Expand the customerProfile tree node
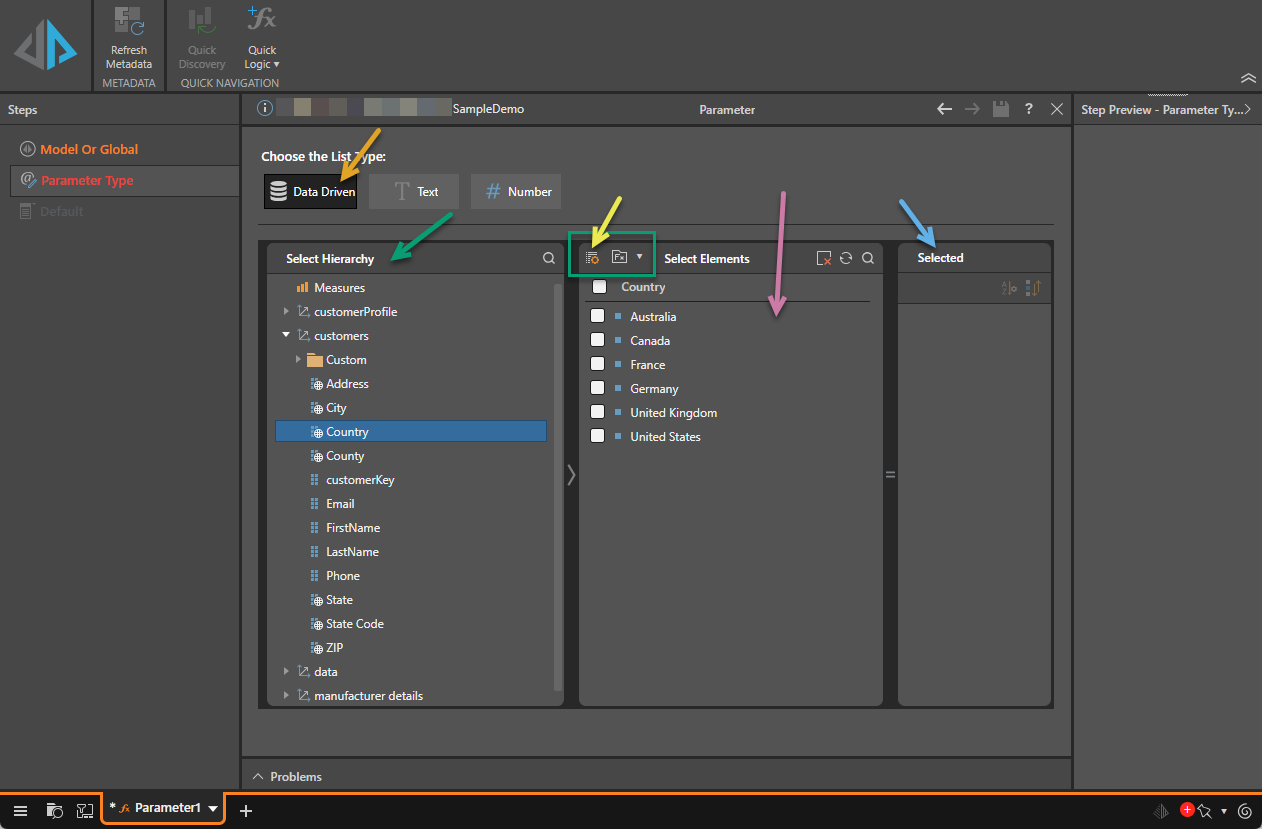The width and height of the screenshot is (1262, 829). pos(287,312)
